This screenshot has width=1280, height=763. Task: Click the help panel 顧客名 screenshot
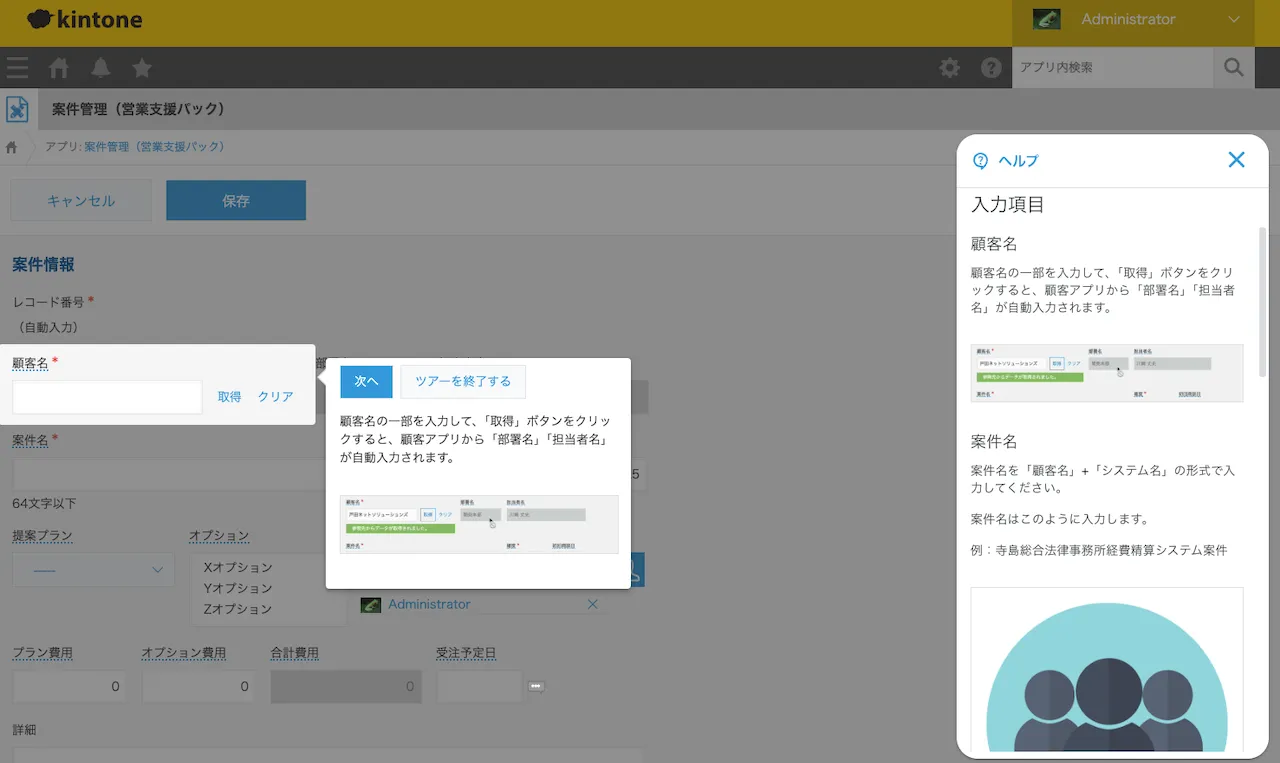coord(1107,373)
